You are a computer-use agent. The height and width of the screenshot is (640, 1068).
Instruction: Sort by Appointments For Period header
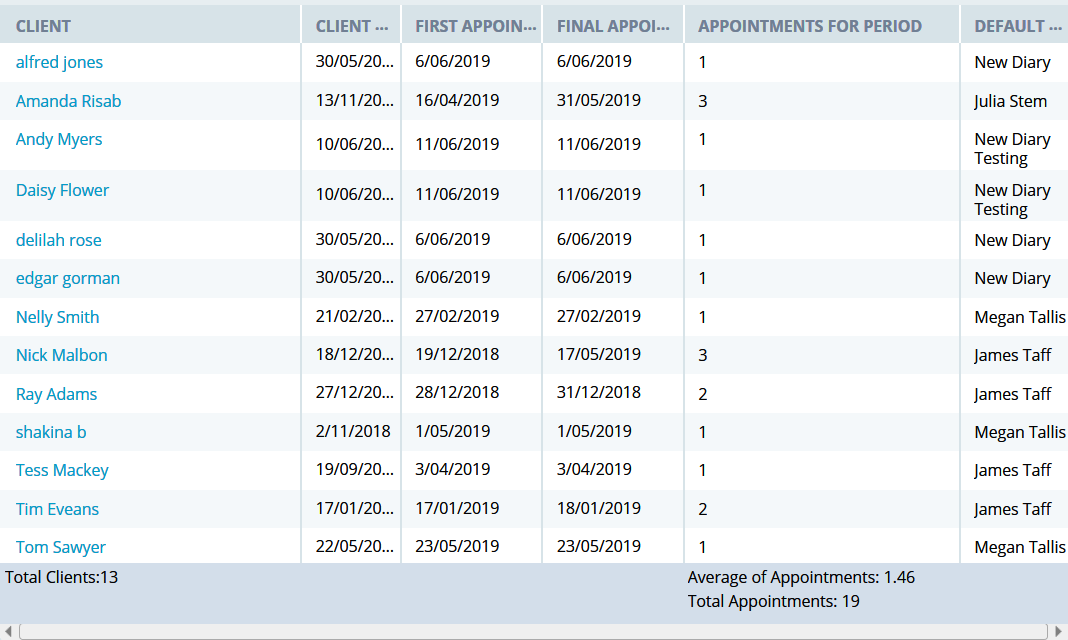810,26
